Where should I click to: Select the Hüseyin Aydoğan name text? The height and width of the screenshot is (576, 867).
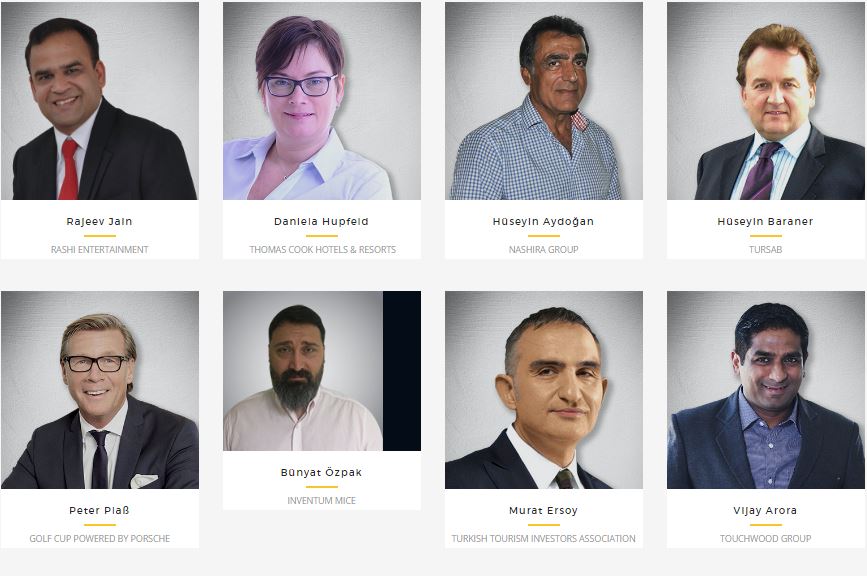(543, 222)
